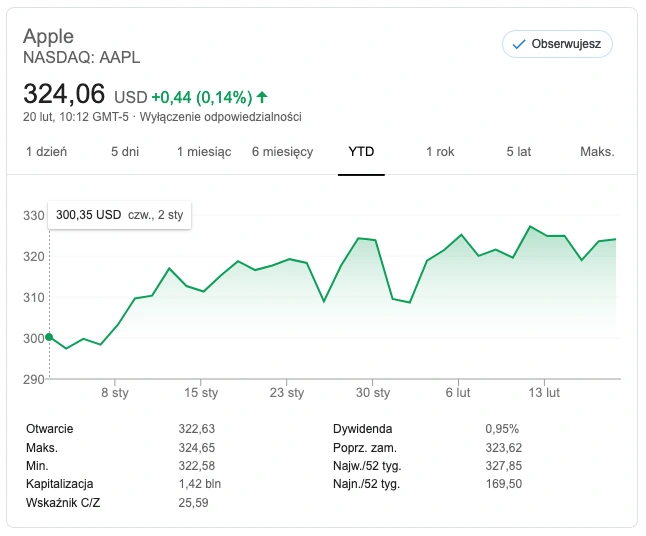Click the 8 sty axis label
This screenshot has height=536, width=646.
115,393
